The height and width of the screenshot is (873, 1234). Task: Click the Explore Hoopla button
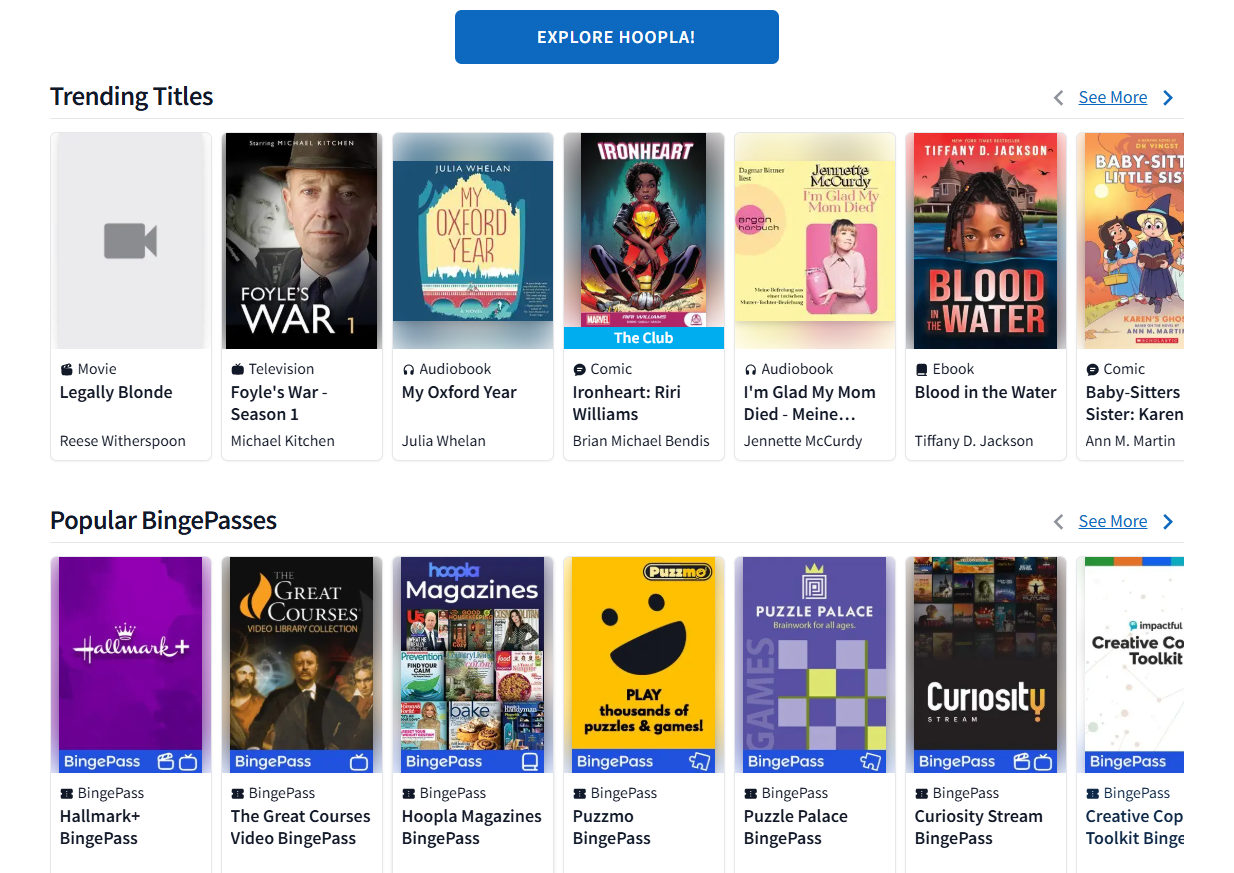(x=616, y=37)
